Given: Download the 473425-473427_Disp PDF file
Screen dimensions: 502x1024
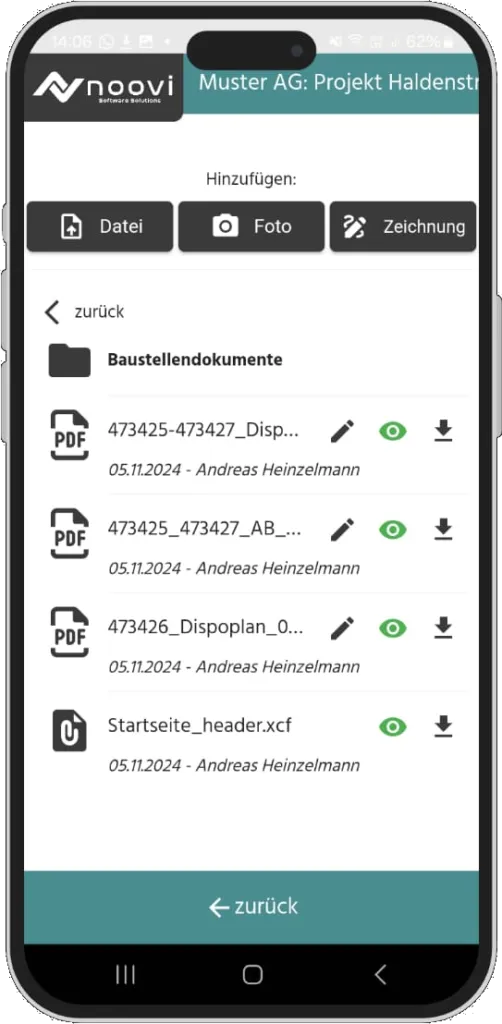Looking at the screenshot, I should pos(443,431).
